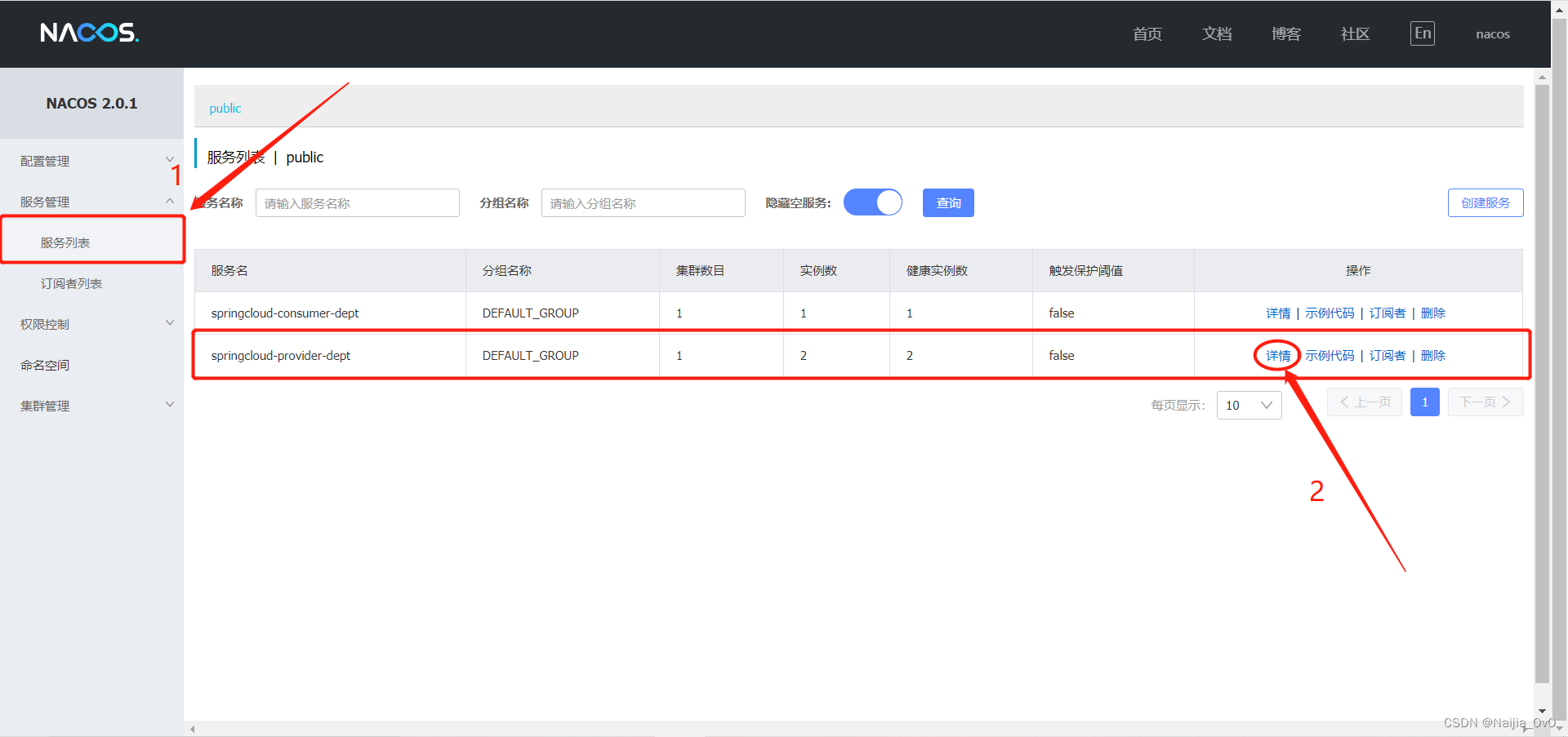Click the 创建服务 button
The height and width of the screenshot is (737, 1568).
click(1486, 202)
